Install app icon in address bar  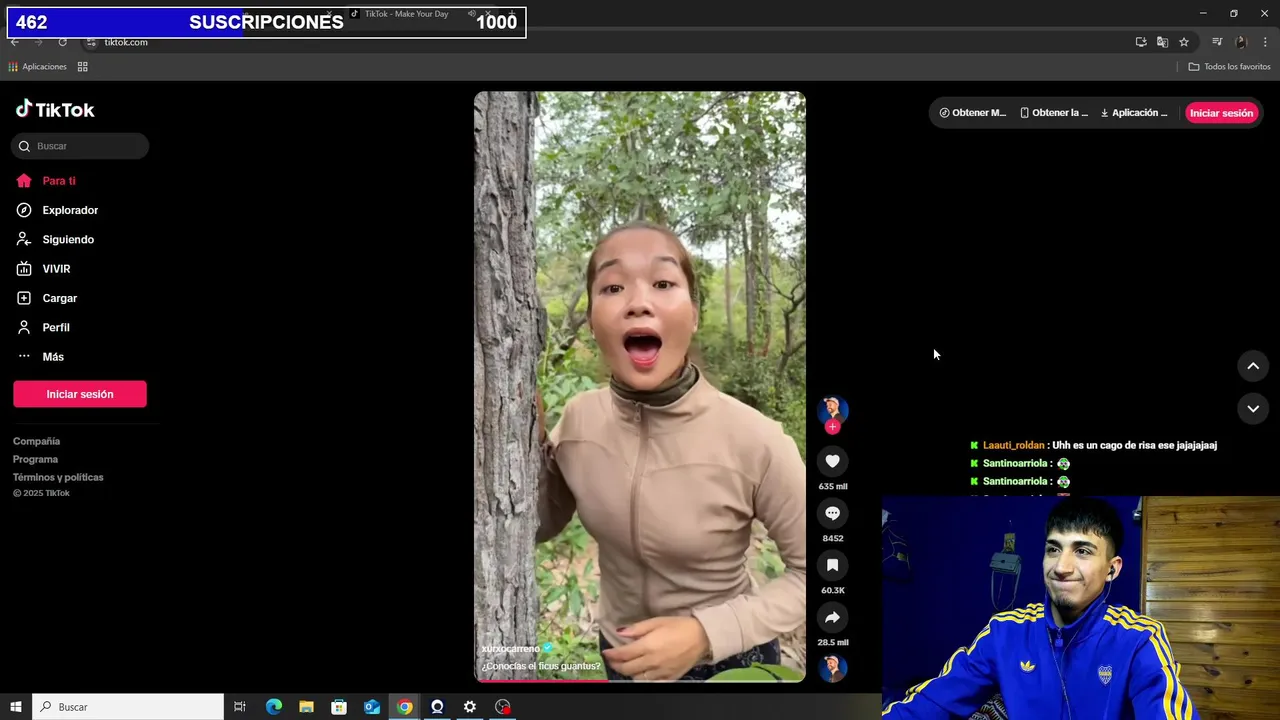click(1141, 42)
